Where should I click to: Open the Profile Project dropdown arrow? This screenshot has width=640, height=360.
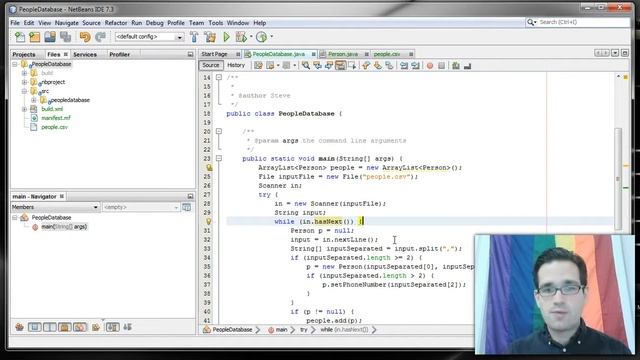pyautogui.click(x=271, y=37)
